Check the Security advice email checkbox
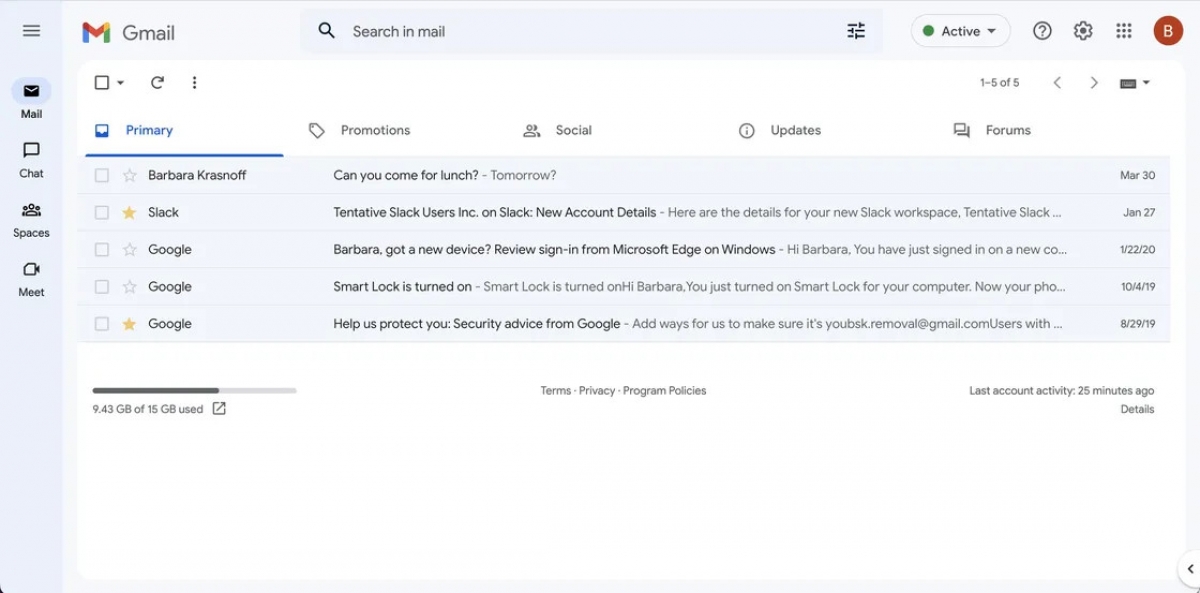1200x593 pixels. (x=101, y=323)
